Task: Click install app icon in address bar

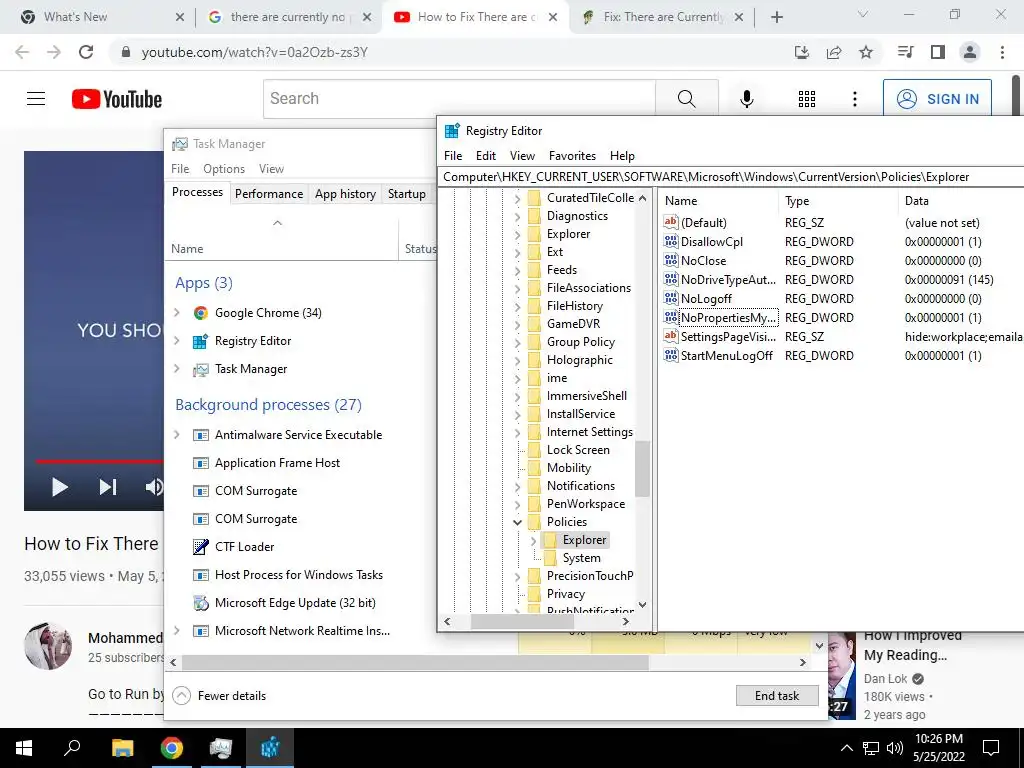Action: coord(802,52)
